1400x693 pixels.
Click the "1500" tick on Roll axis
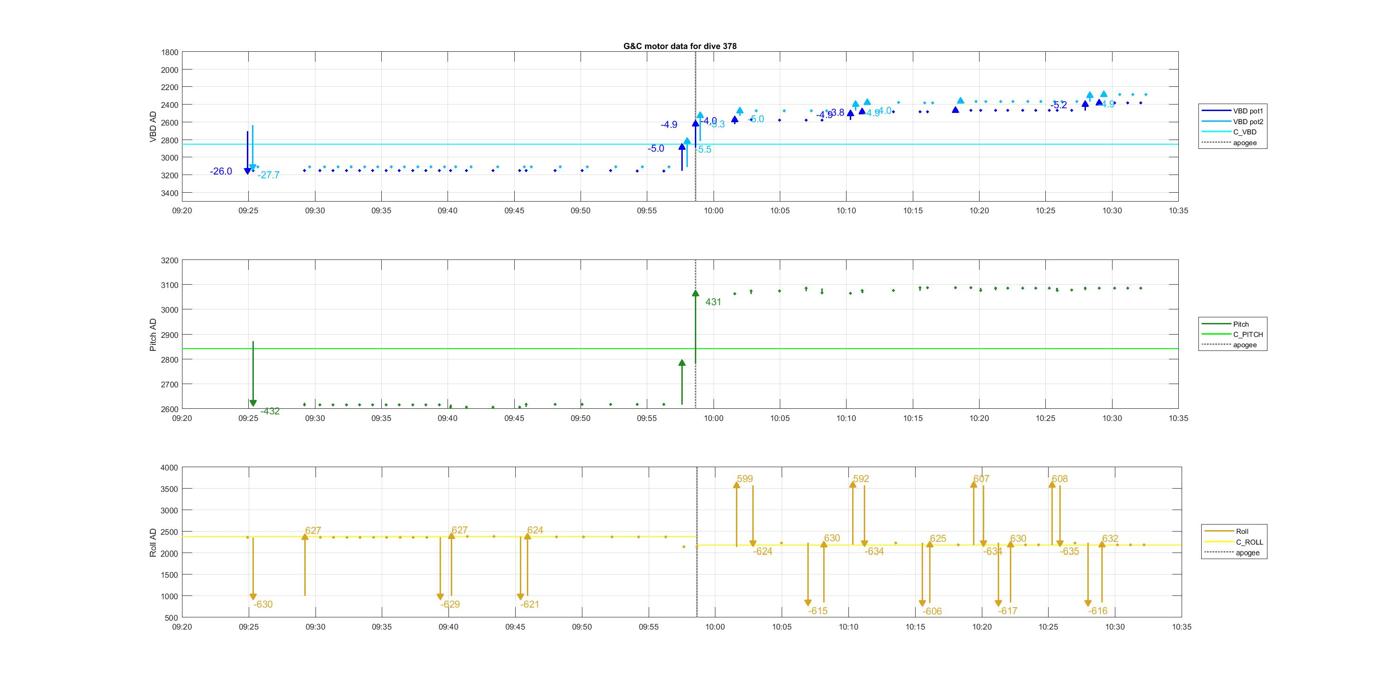(170, 575)
